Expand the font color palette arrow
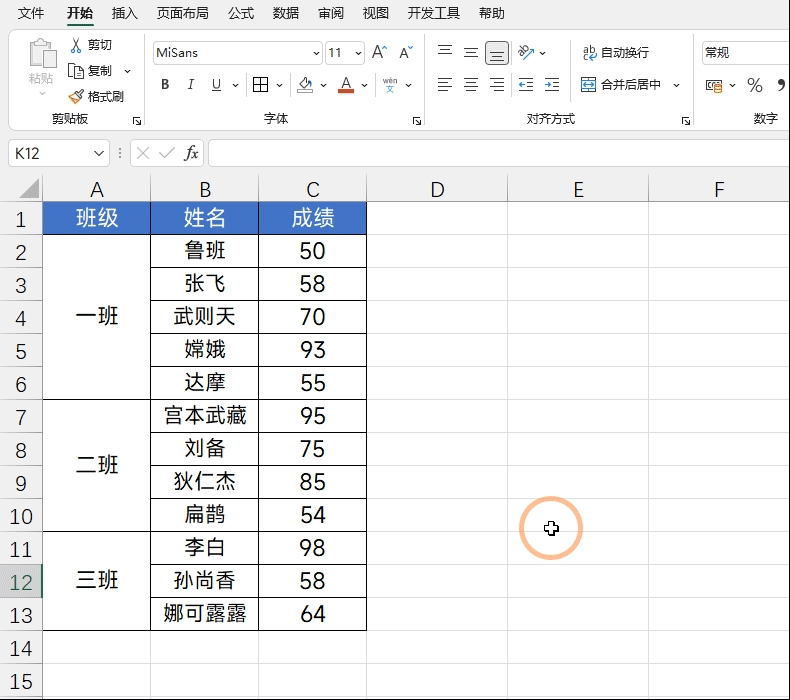The height and width of the screenshot is (700, 790). (364, 85)
